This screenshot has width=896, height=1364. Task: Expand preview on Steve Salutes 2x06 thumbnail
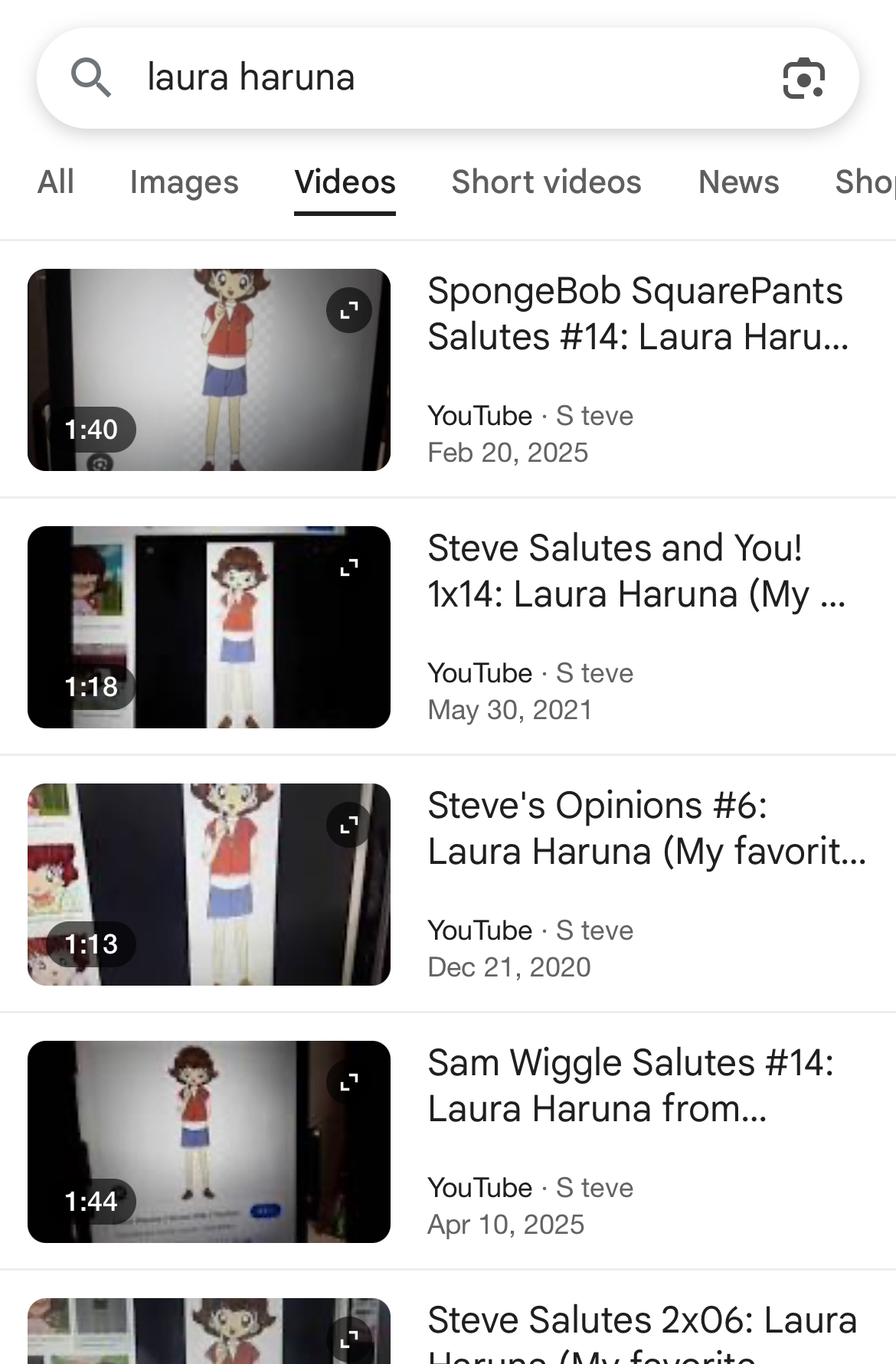pos(349,1339)
